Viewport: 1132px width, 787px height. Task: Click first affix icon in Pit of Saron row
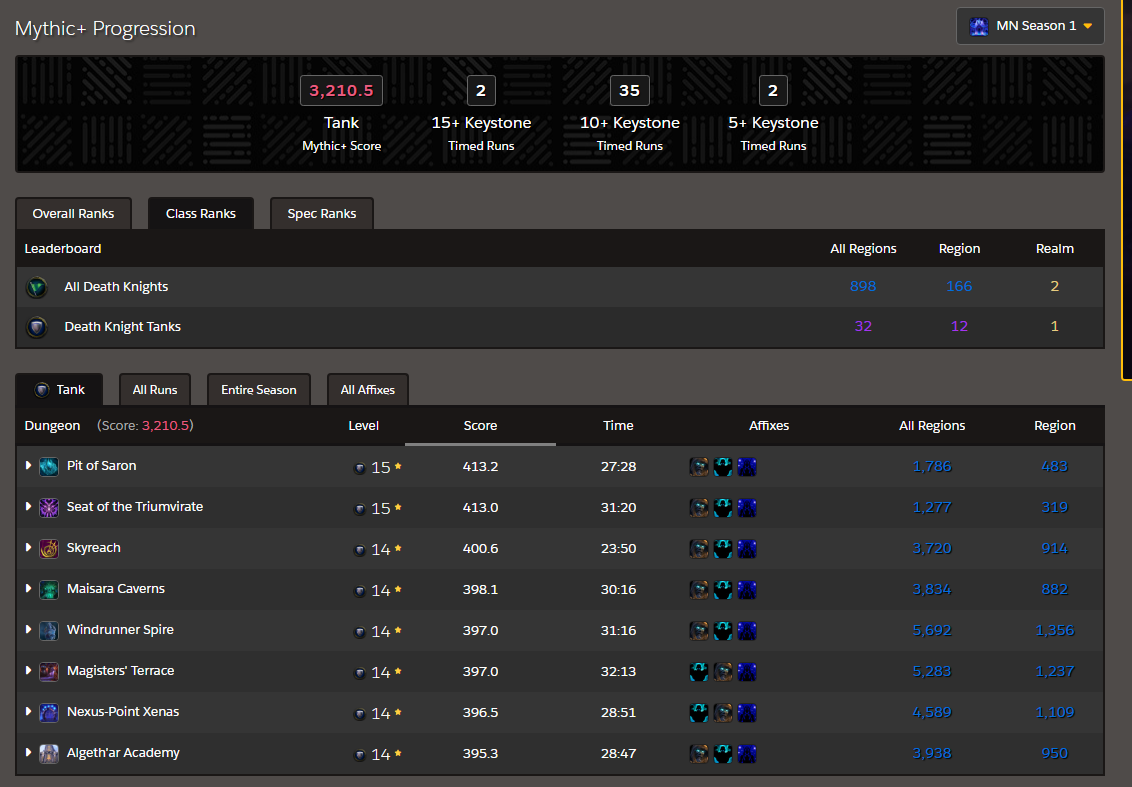[x=699, y=466]
